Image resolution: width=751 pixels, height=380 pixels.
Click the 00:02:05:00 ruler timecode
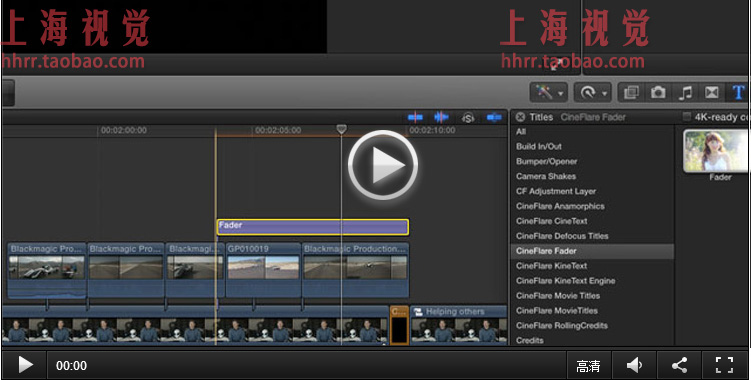click(278, 130)
